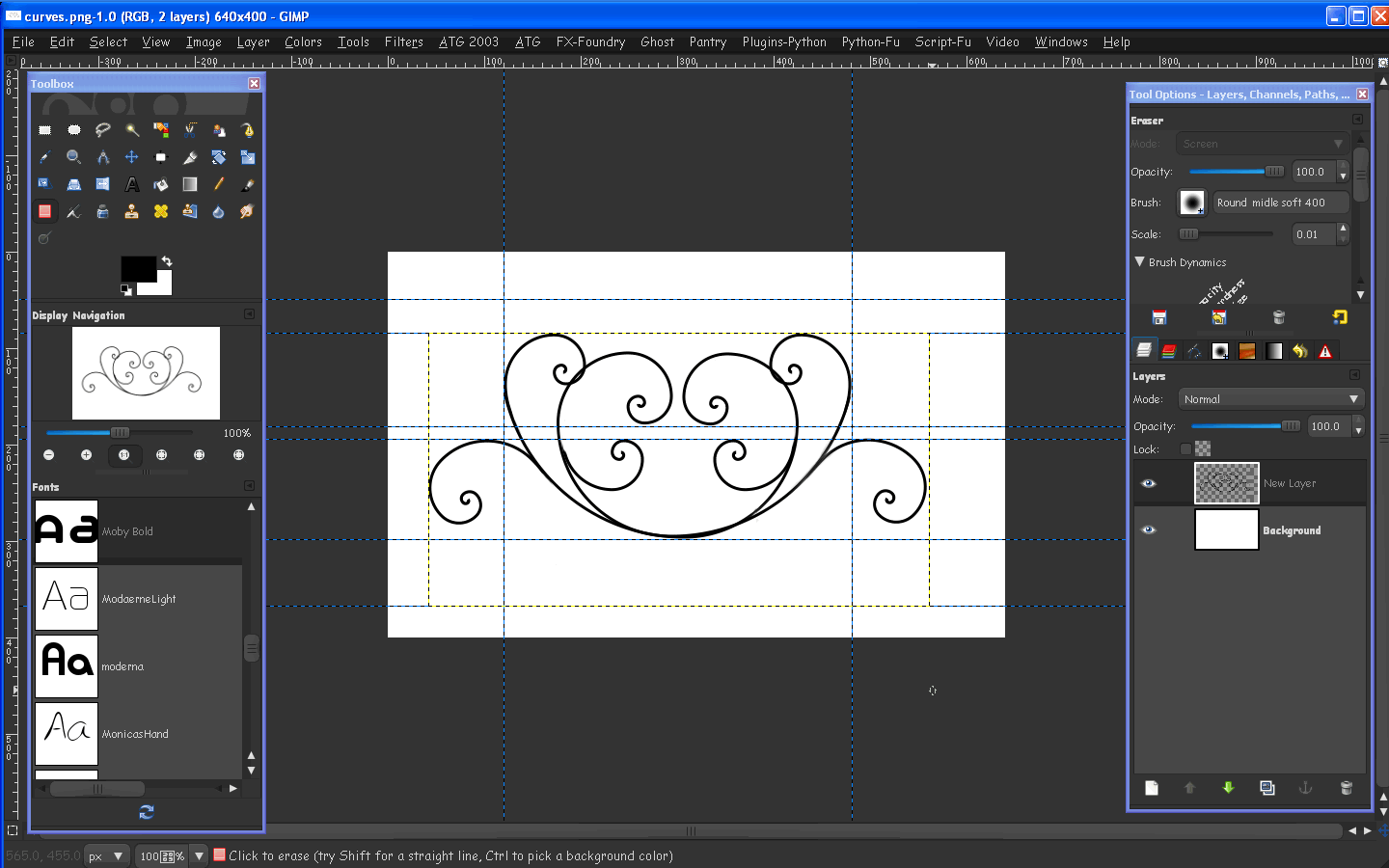Delete layer trash button

click(1347, 788)
